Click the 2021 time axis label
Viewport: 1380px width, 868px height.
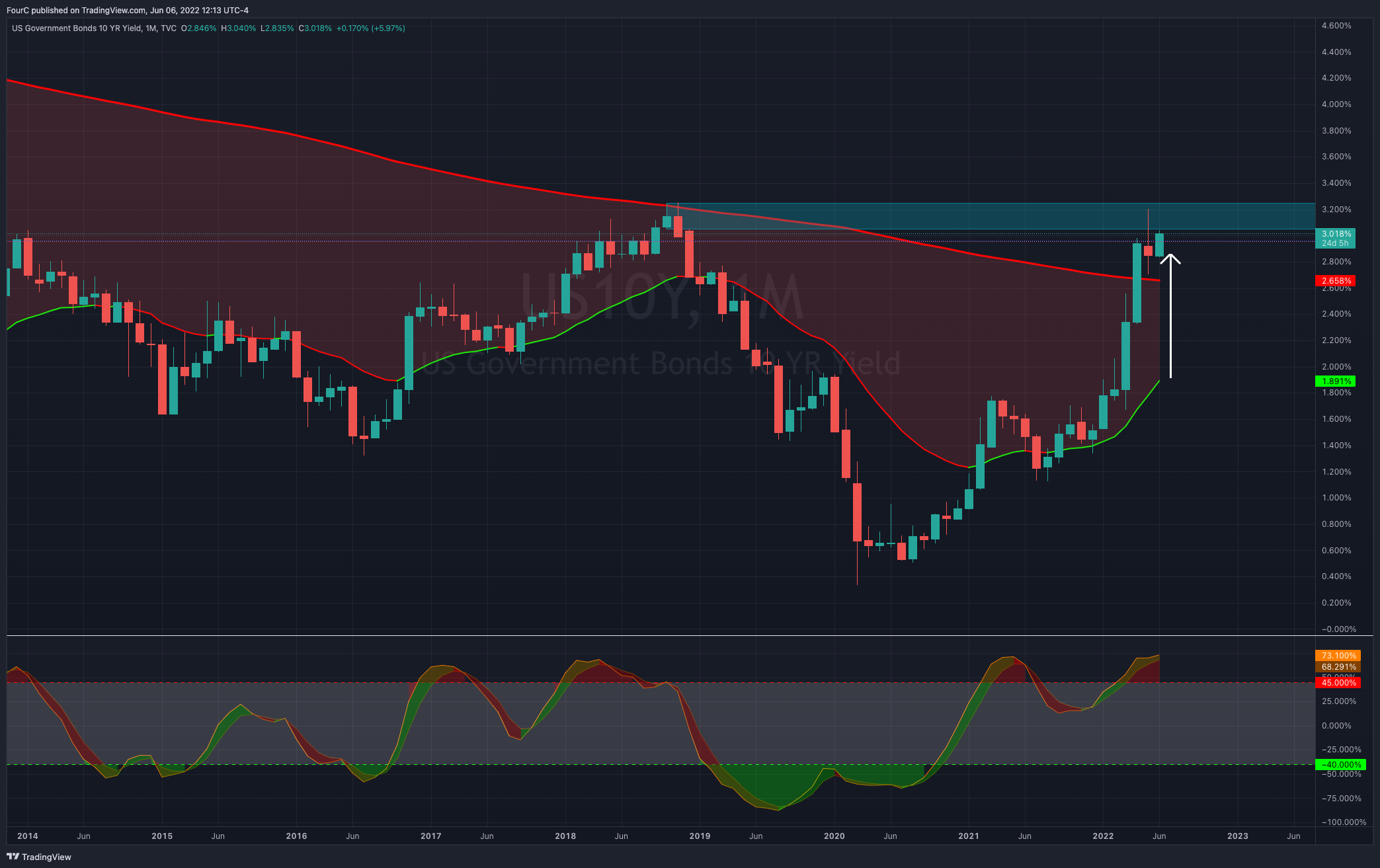[x=969, y=836]
